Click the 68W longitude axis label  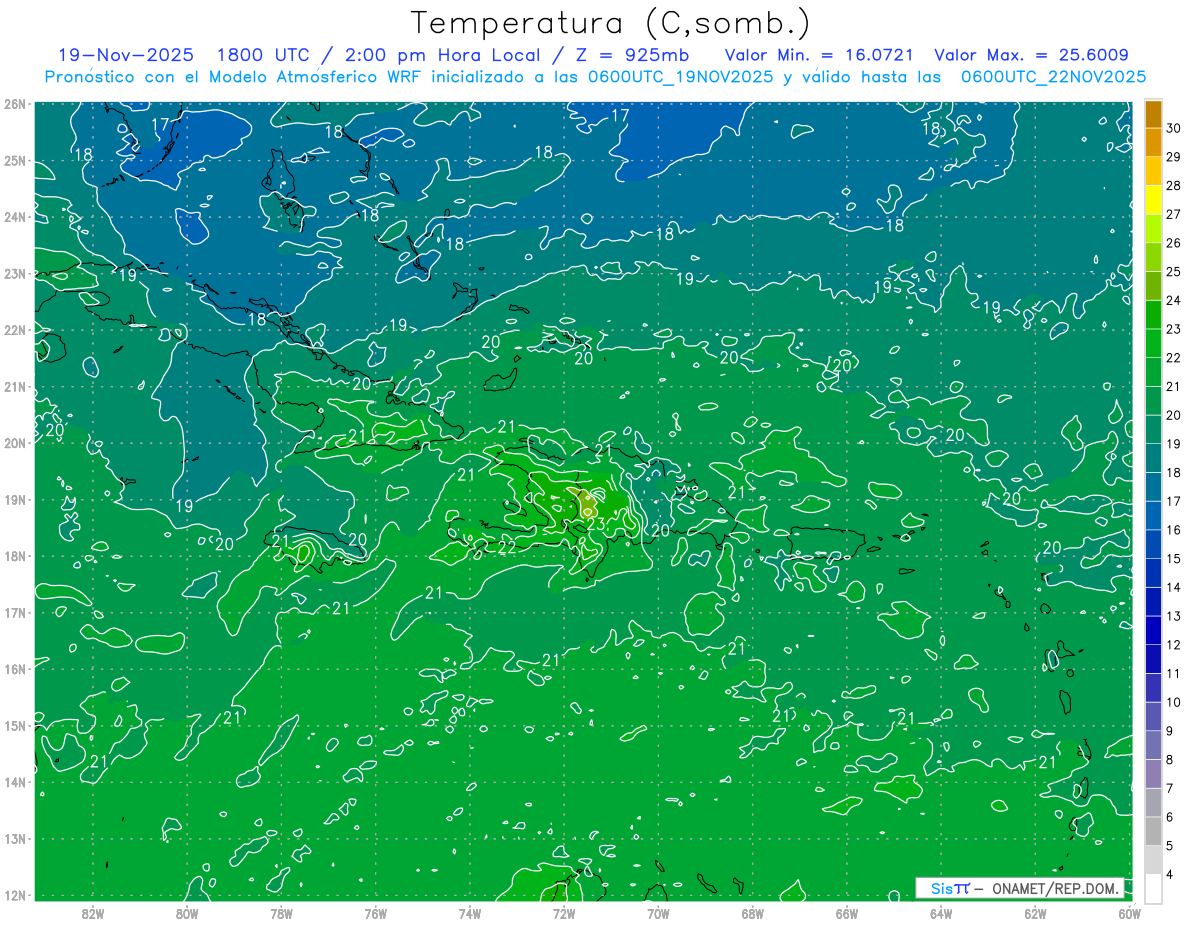pyautogui.click(x=752, y=912)
